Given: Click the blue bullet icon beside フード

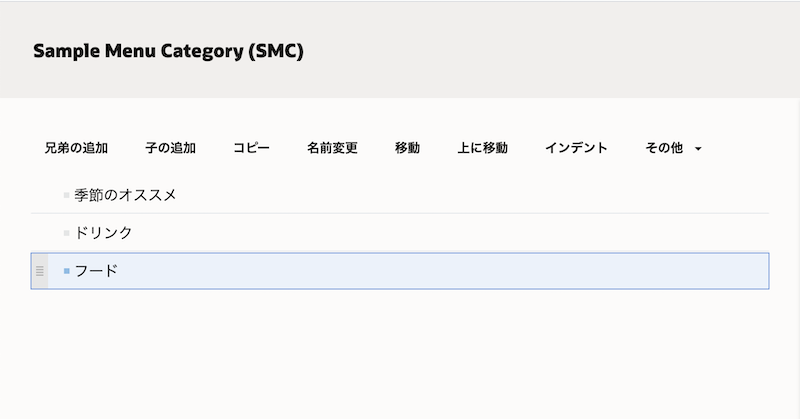Looking at the screenshot, I should click(66, 271).
